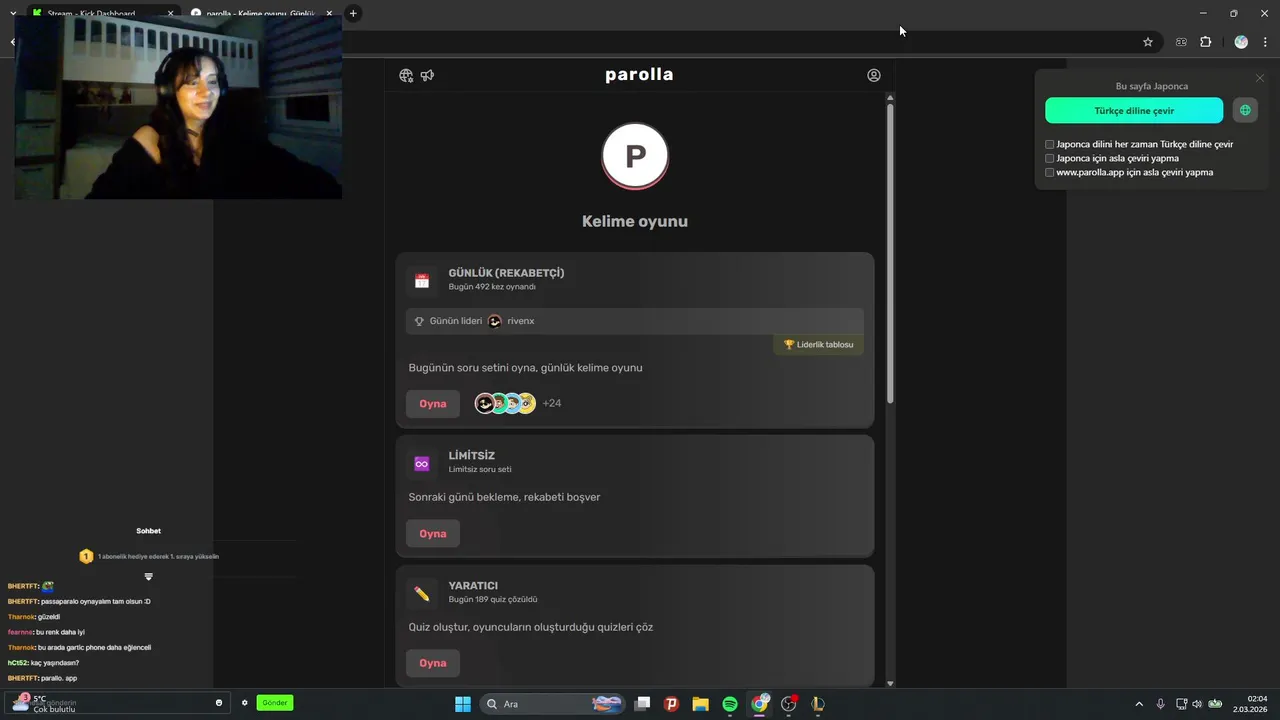This screenshot has width=1280, height=720.
Task: Open the red P app on the taskbar
Action: [671, 704]
